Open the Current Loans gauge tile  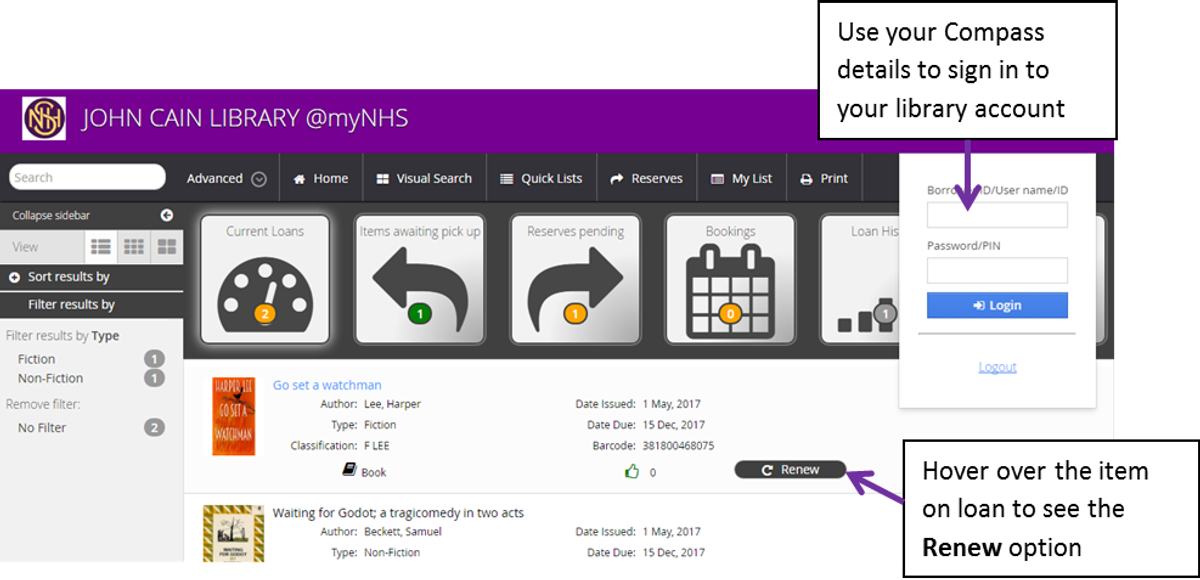coord(265,279)
